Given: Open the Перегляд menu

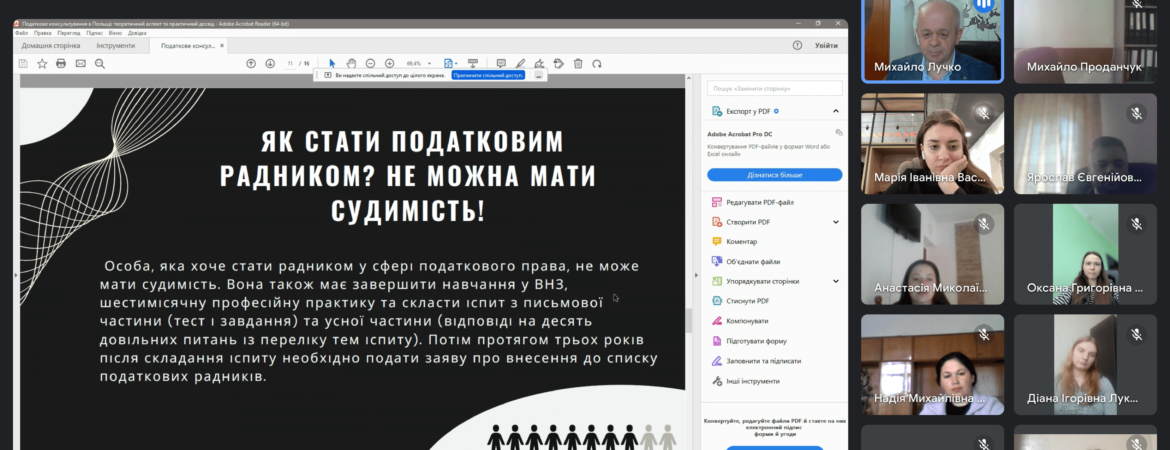Looking at the screenshot, I should 69,33.
